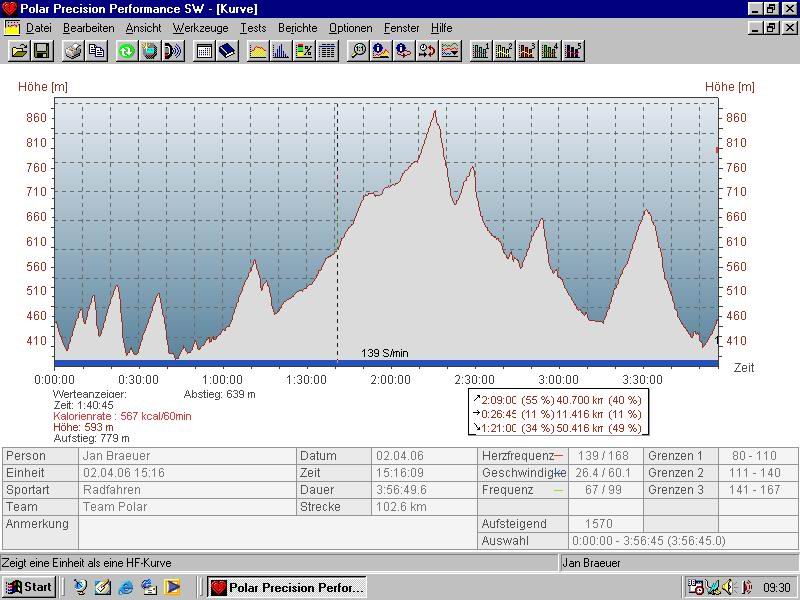Select the bar chart histogram icon

coord(281,51)
